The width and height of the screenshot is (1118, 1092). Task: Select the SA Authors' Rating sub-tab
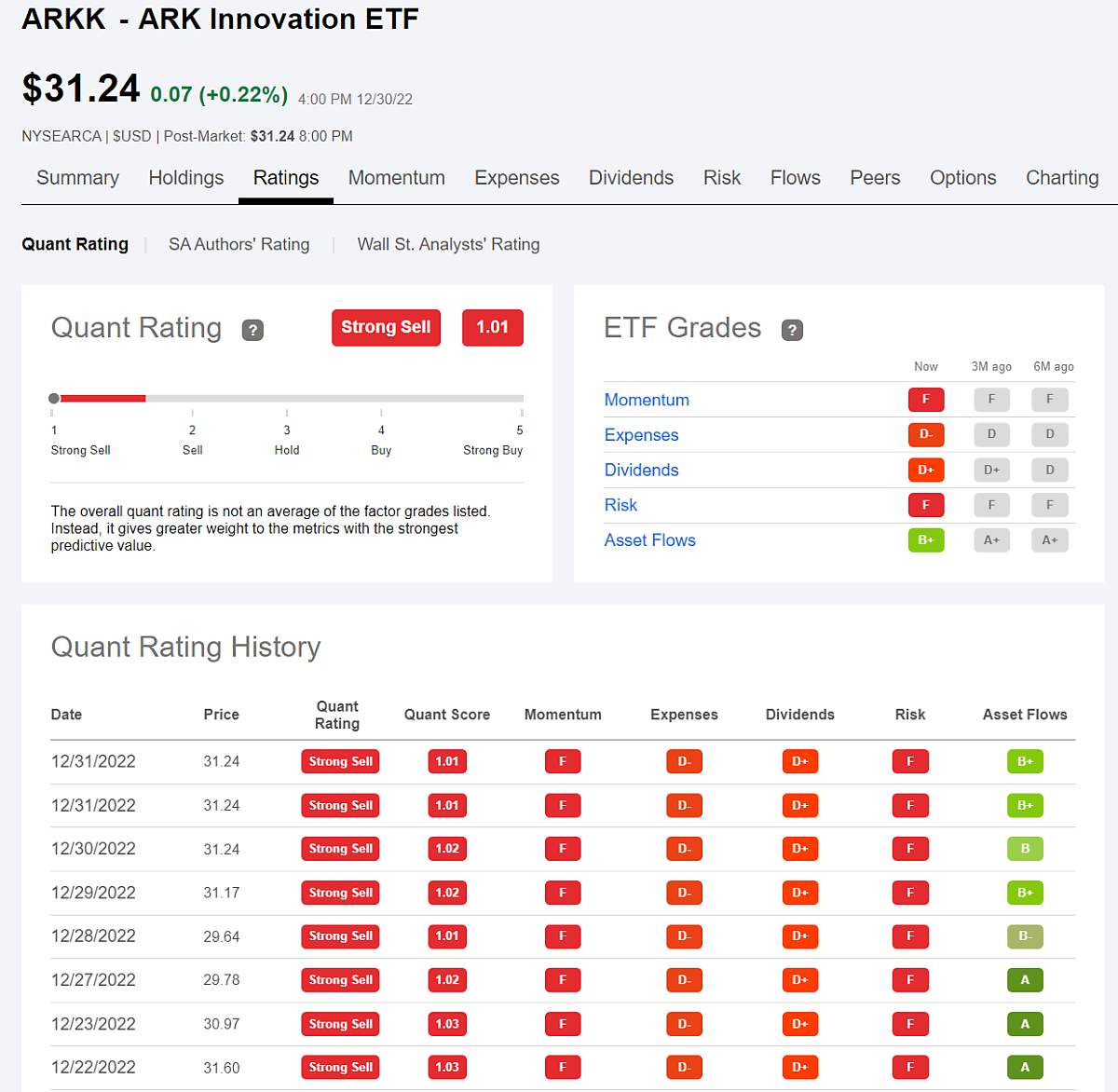(x=239, y=244)
